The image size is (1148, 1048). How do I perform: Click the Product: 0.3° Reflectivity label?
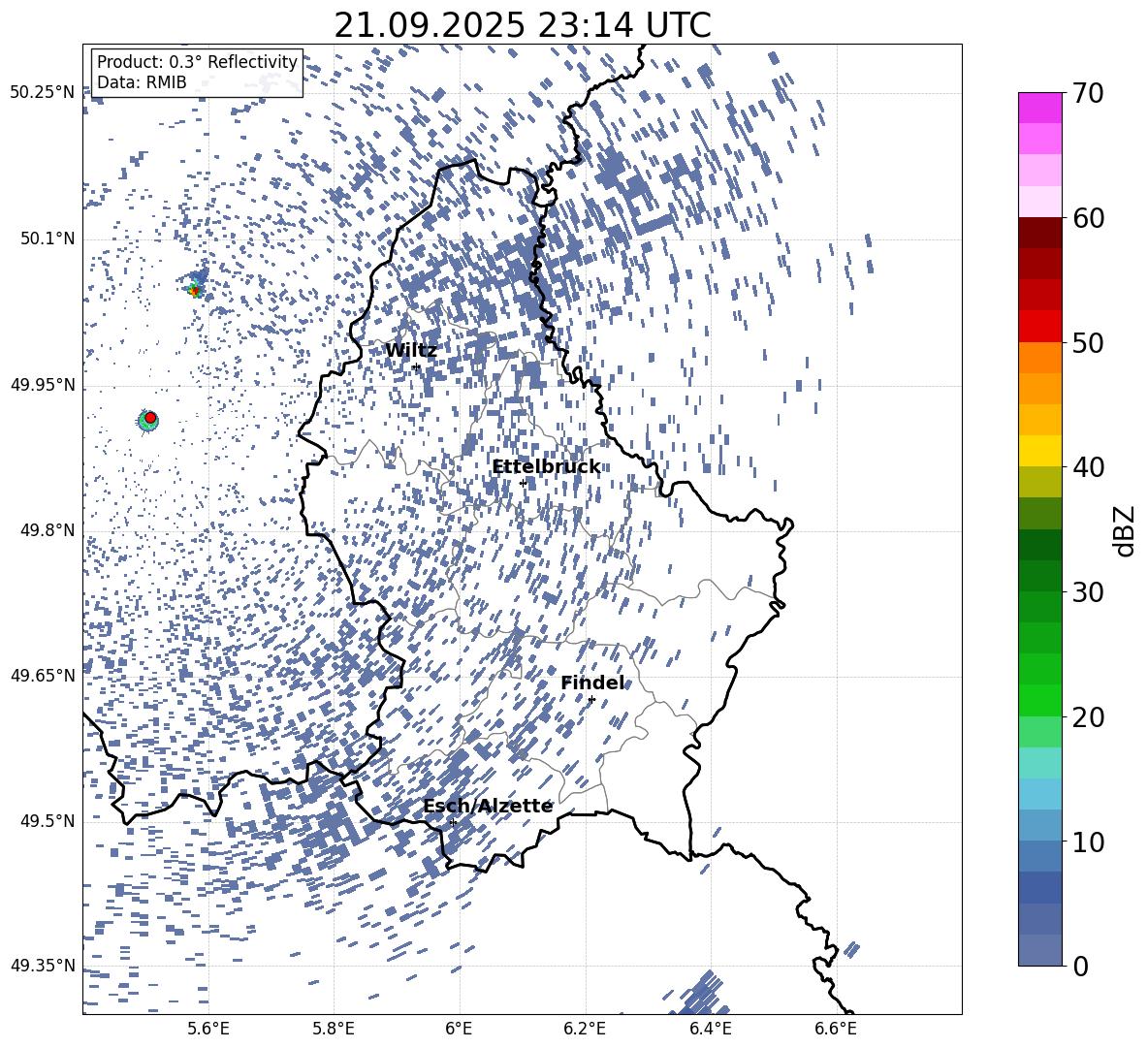tap(197, 61)
